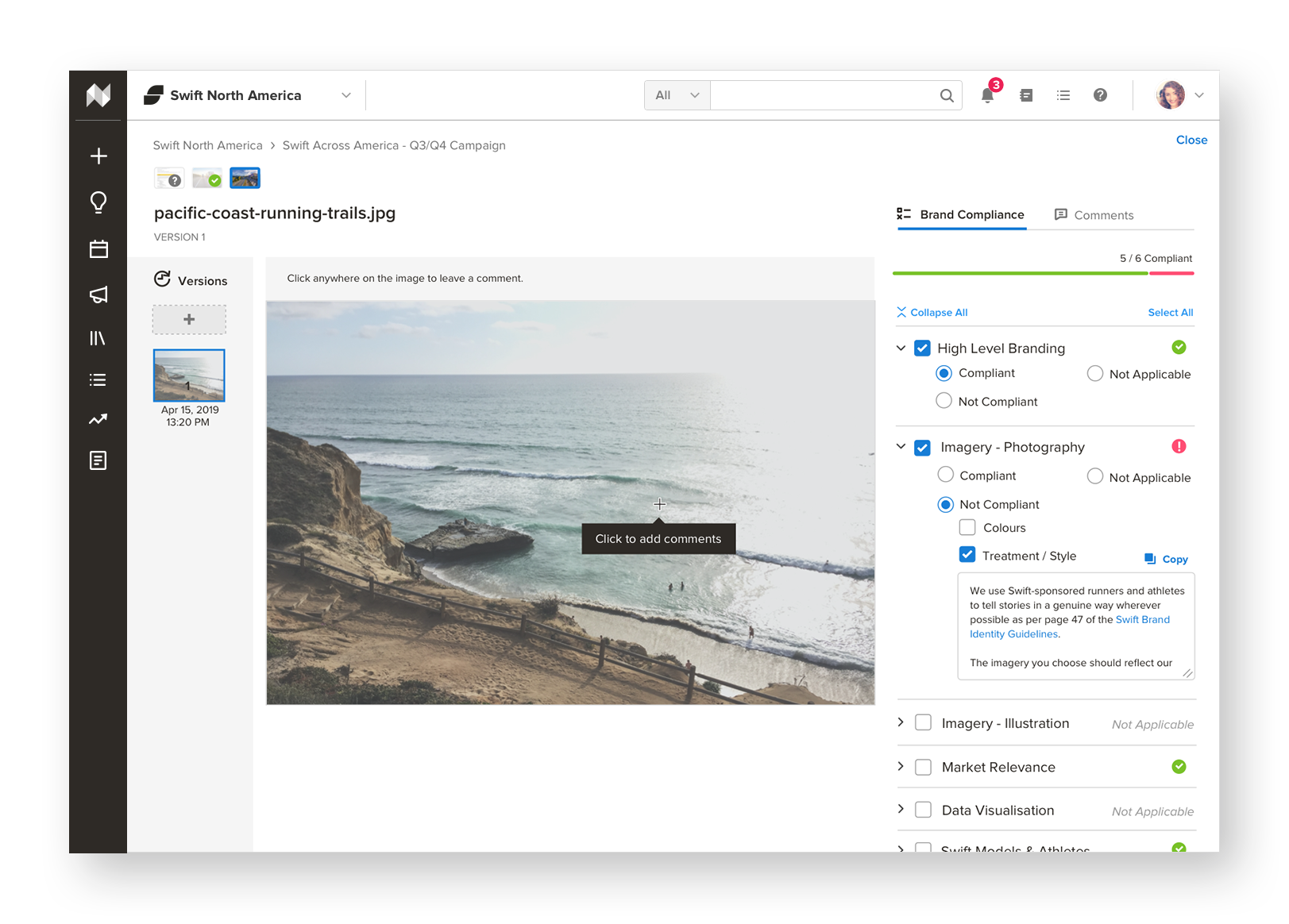This screenshot has height=924, width=1289.
Task: Click green check icon on High Level Branding
Action: pos(1179,347)
